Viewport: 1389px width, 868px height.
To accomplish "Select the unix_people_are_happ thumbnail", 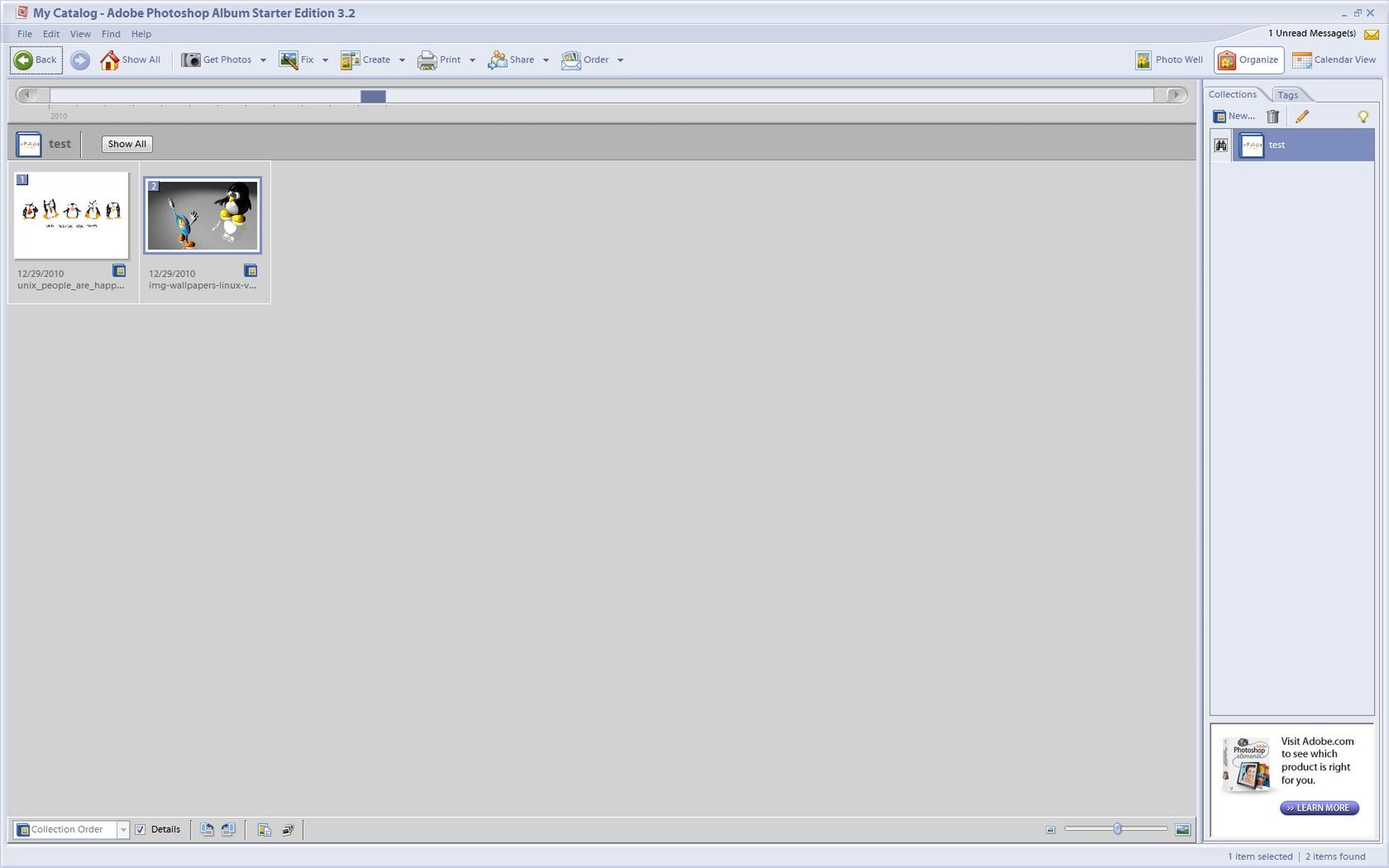I will coord(71,215).
